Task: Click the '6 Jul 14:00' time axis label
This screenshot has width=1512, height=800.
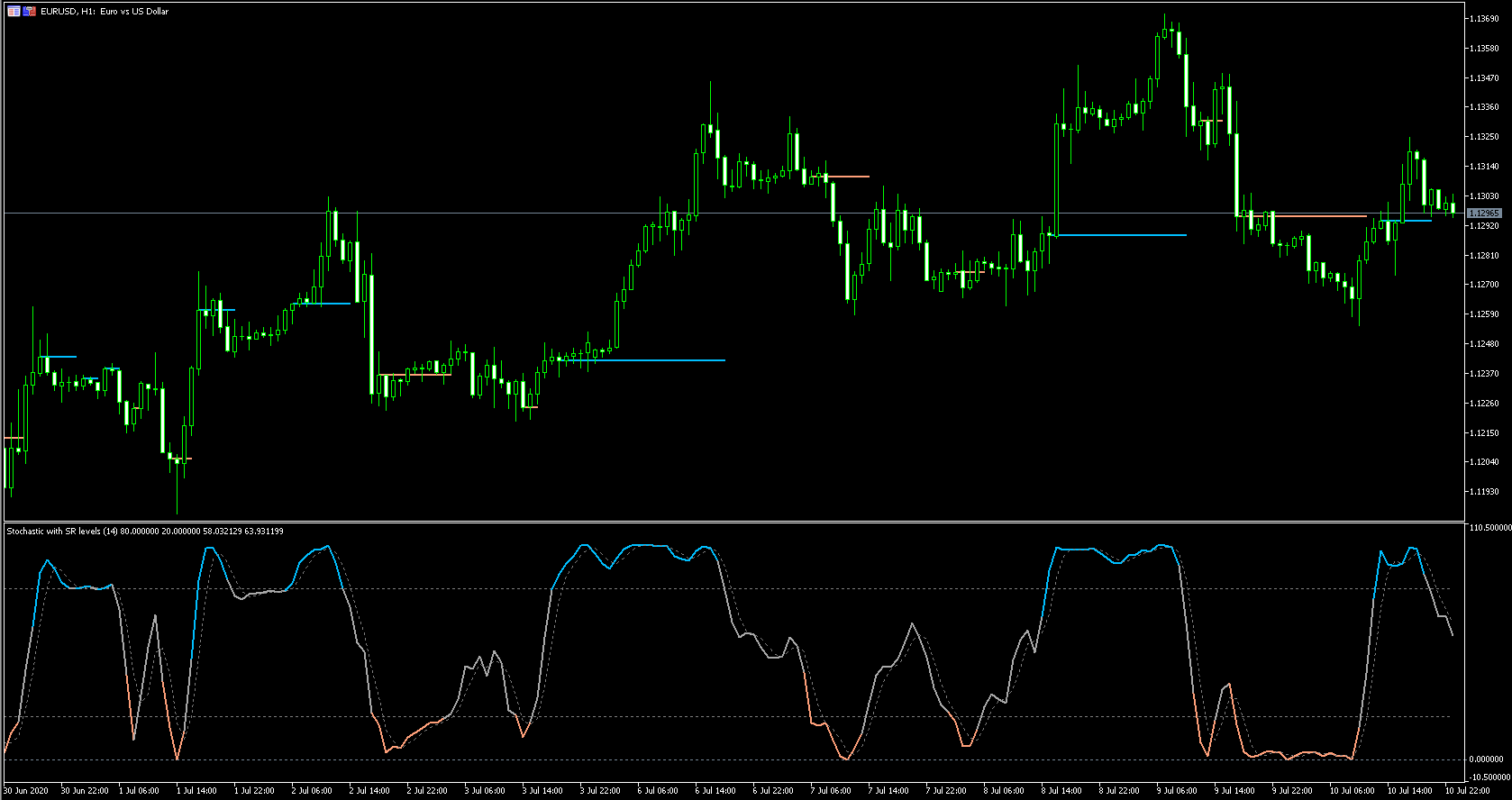Action: [x=715, y=791]
